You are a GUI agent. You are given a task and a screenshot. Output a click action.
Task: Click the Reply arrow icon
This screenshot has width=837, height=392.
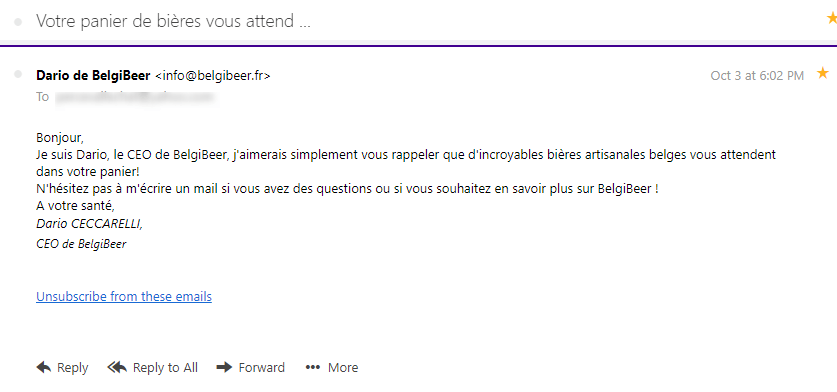tap(44, 367)
